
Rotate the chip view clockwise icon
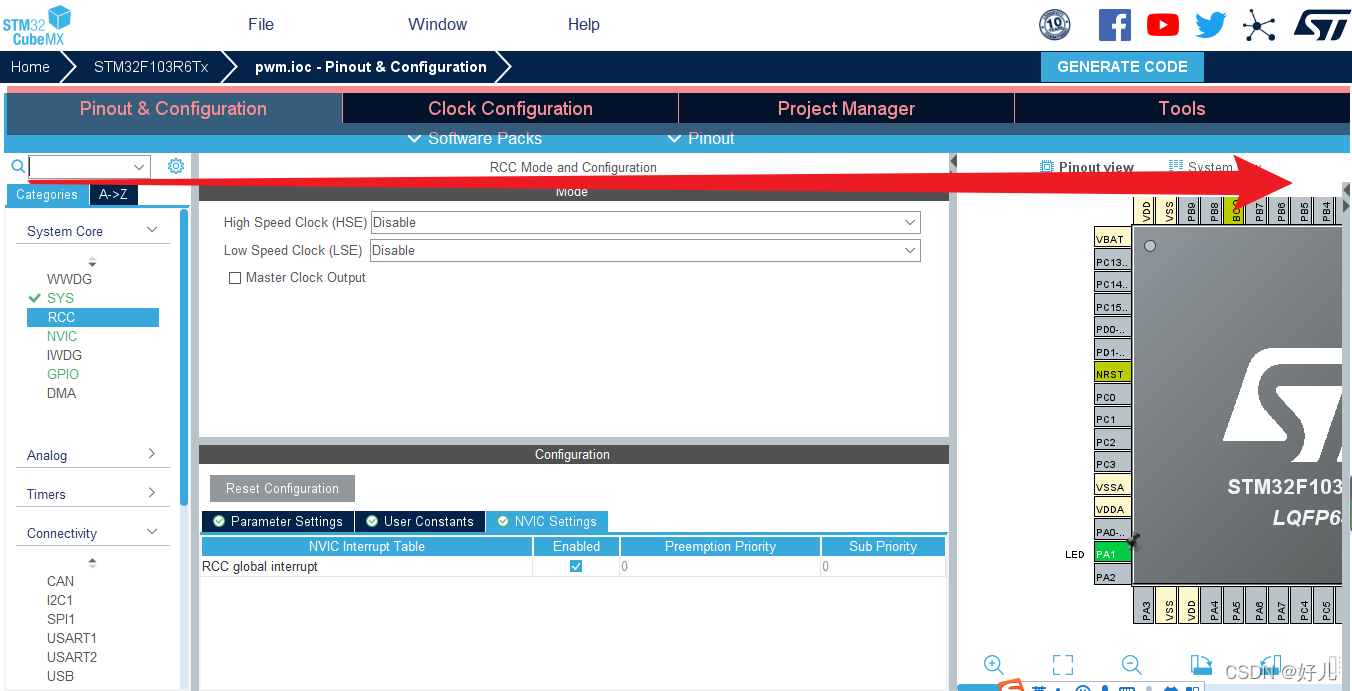click(1201, 665)
